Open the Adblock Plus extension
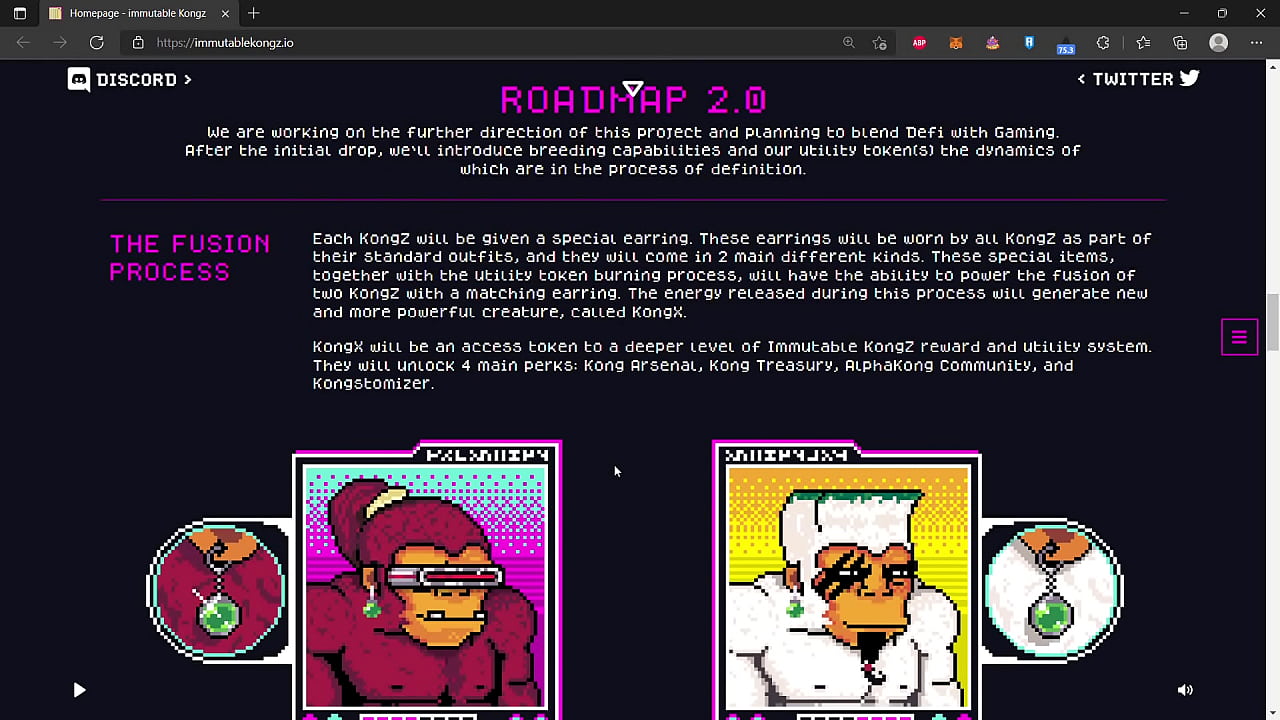The image size is (1280, 720). tap(919, 42)
